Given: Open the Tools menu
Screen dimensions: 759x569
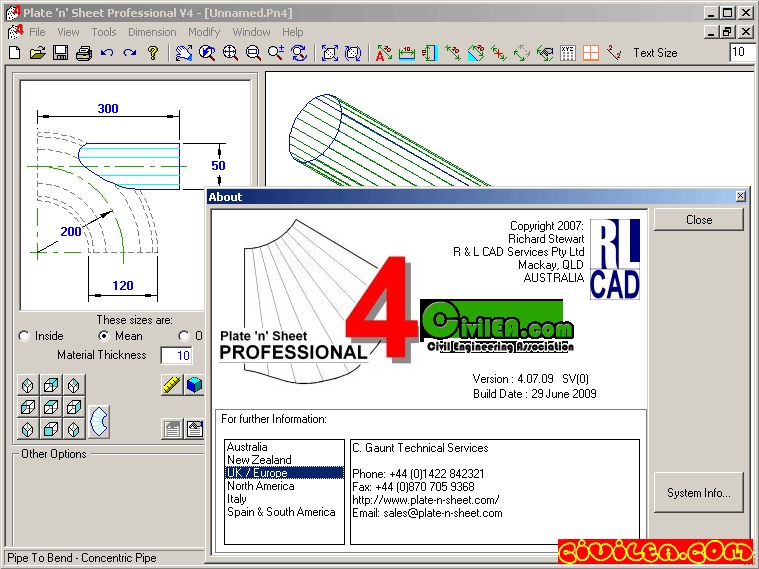Looking at the screenshot, I should pos(104,32).
